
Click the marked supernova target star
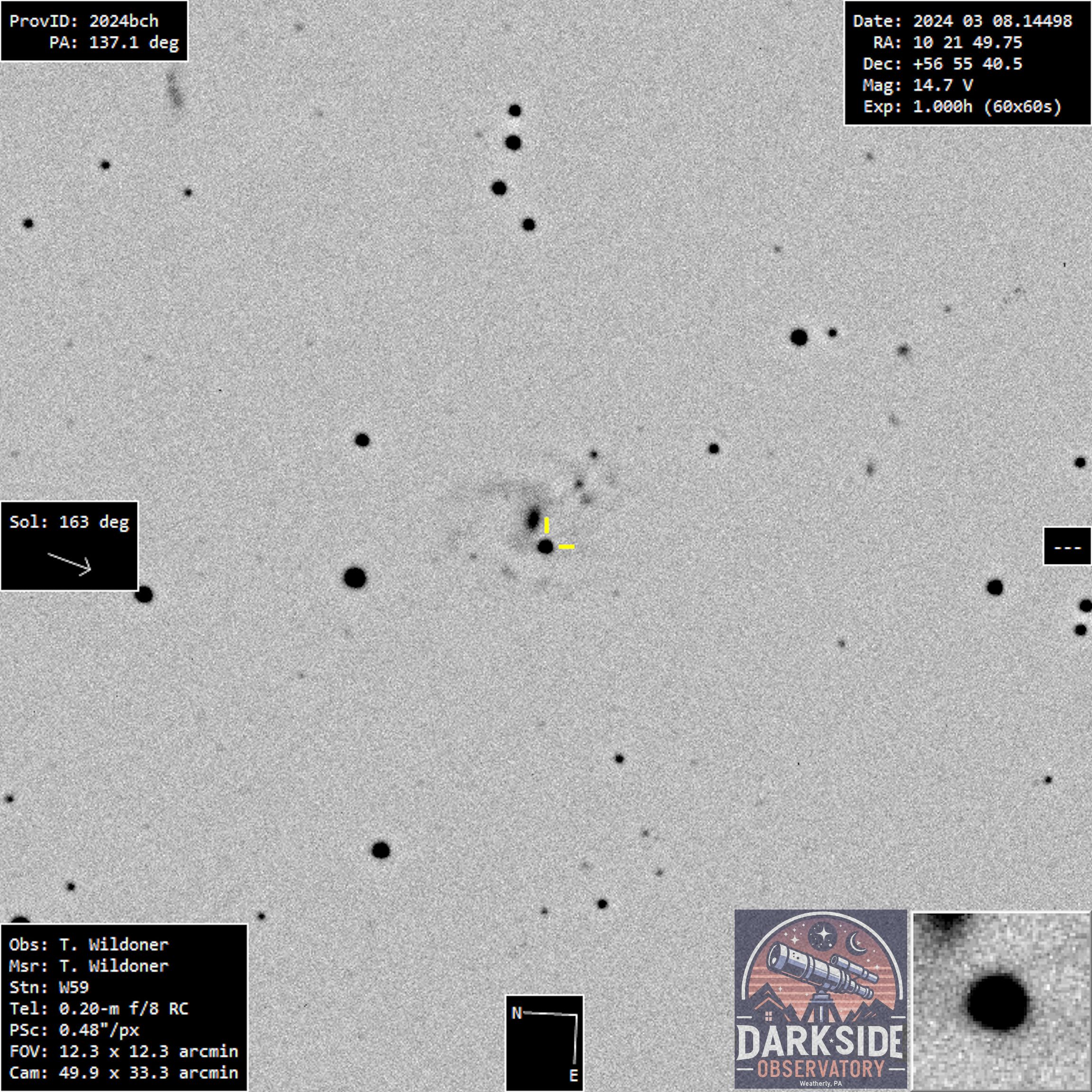pyautogui.click(x=545, y=546)
